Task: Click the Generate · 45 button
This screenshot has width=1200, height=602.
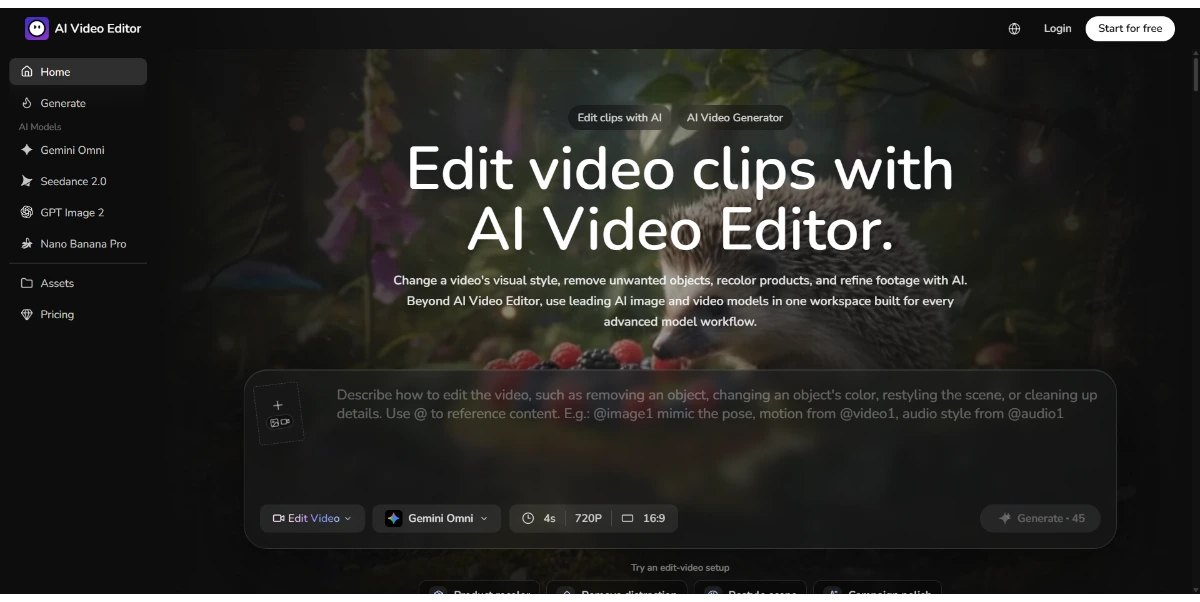Action: [1040, 518]
